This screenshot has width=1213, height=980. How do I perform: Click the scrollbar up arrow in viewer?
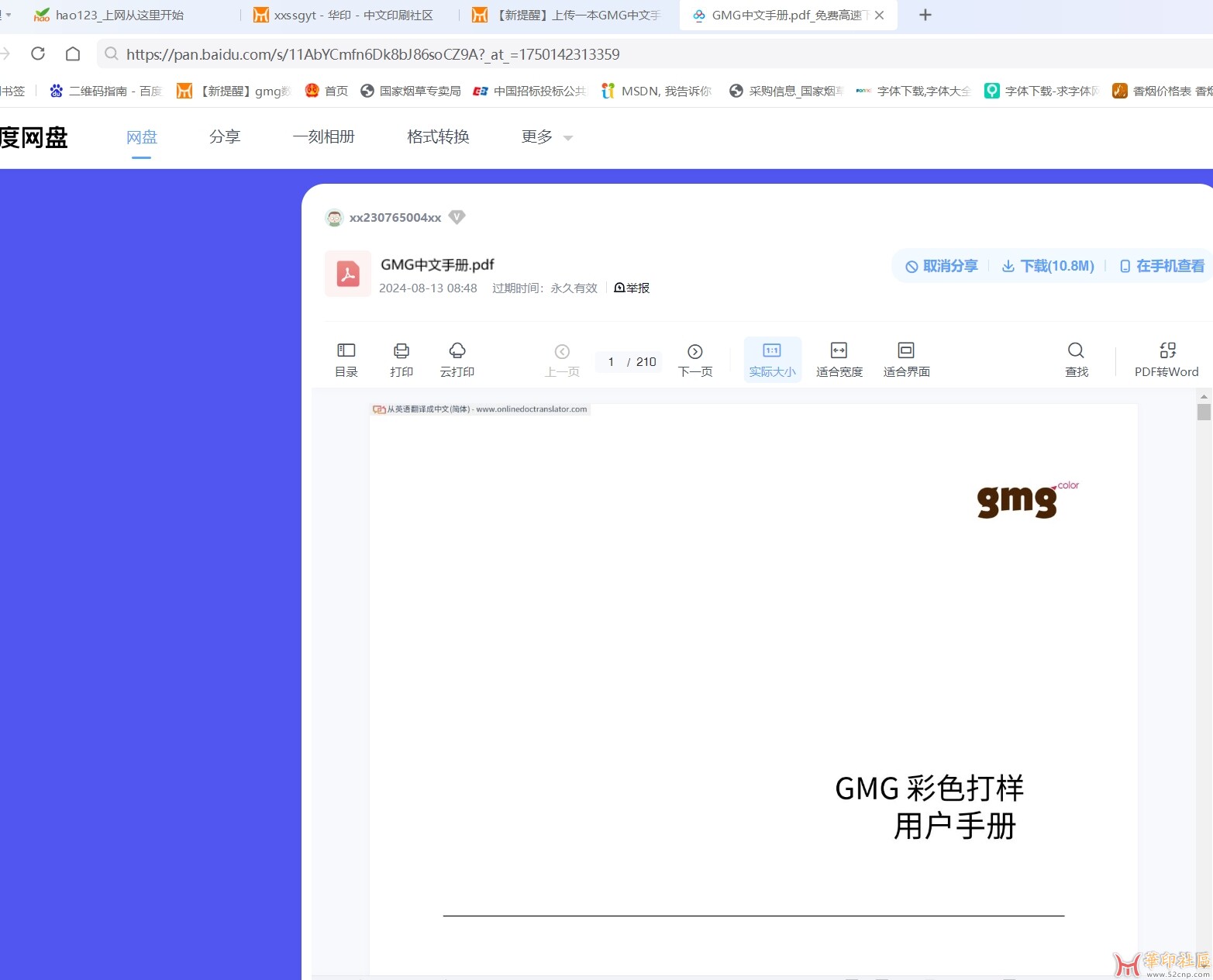[1204, 395]
